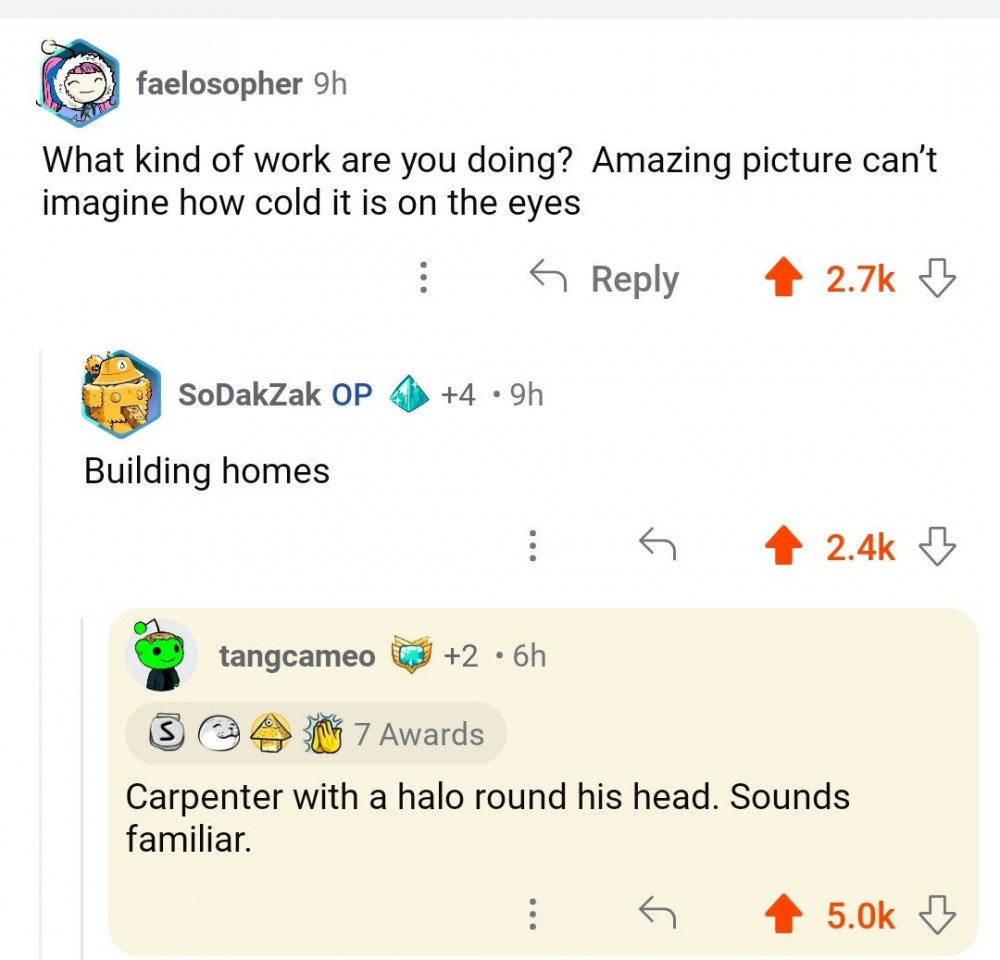Viewport: 1000px width, 960px height.
Task: Click the diamond badge next to SoDakZak OP
Action: (x=407, y=394)
